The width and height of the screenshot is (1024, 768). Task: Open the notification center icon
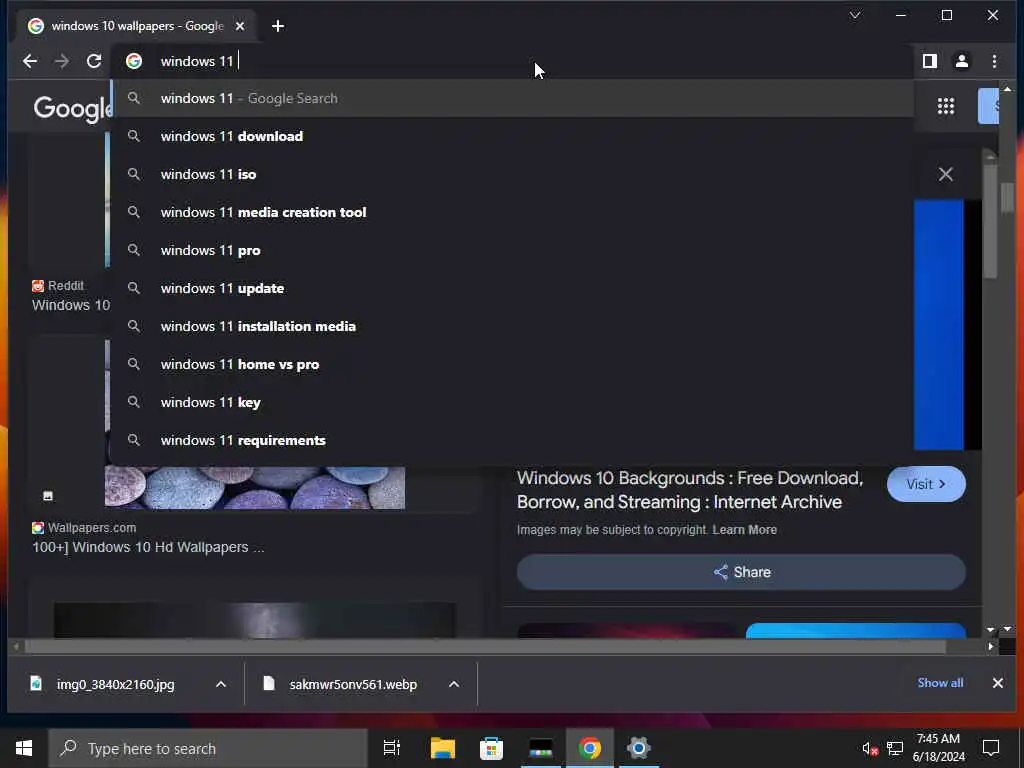tap(991, 748)
